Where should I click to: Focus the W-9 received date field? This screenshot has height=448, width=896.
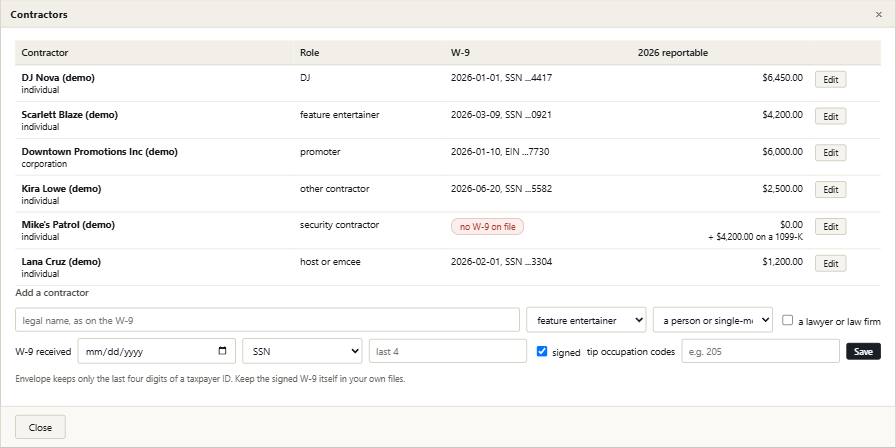coord(157,351)
